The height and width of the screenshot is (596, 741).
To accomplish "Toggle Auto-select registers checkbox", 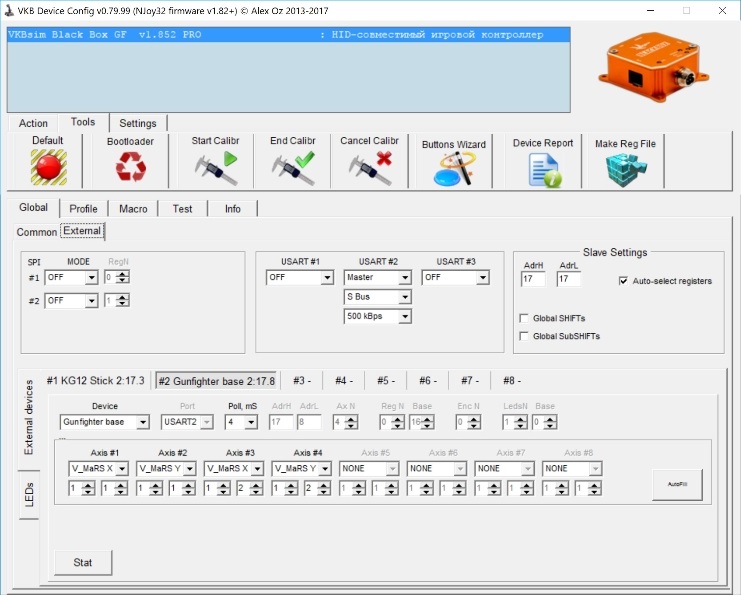I will pos(623,281).
